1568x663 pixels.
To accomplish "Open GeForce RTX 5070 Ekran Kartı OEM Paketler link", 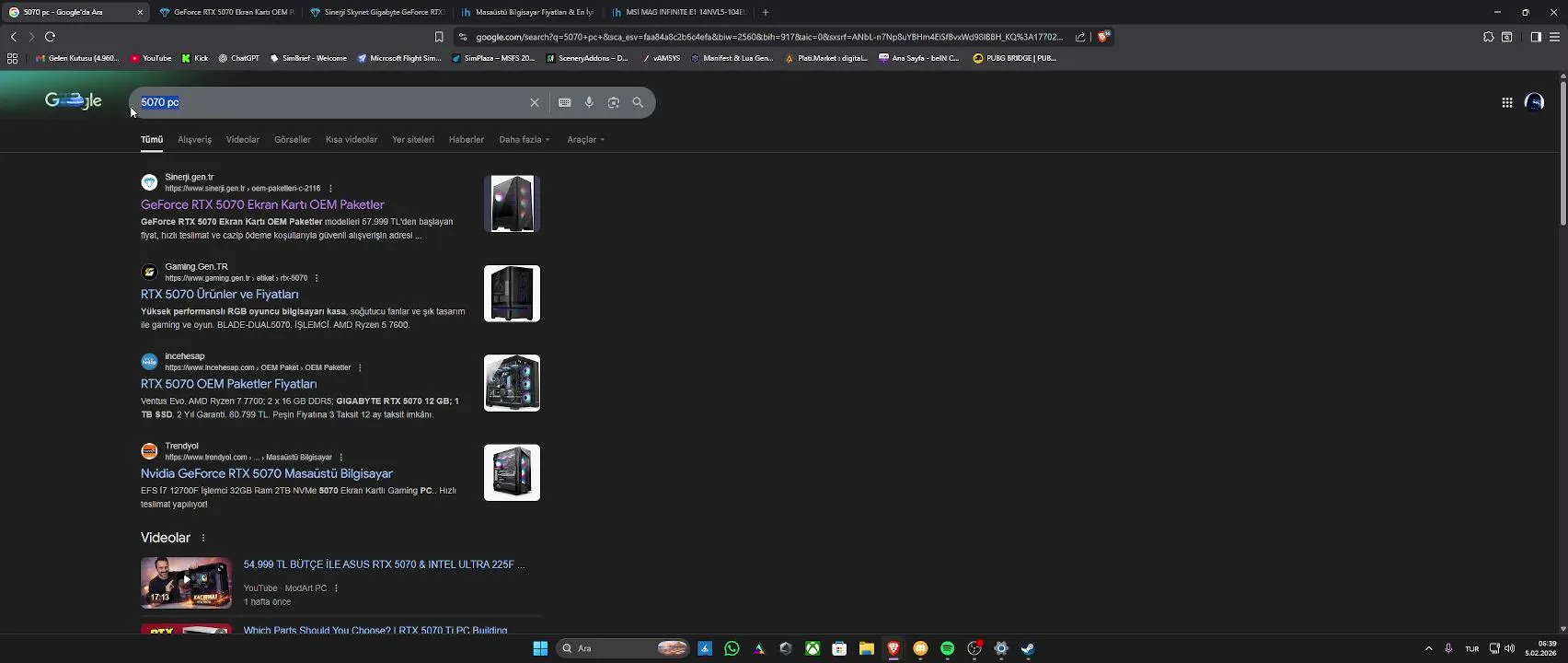I will coord(262,204).
